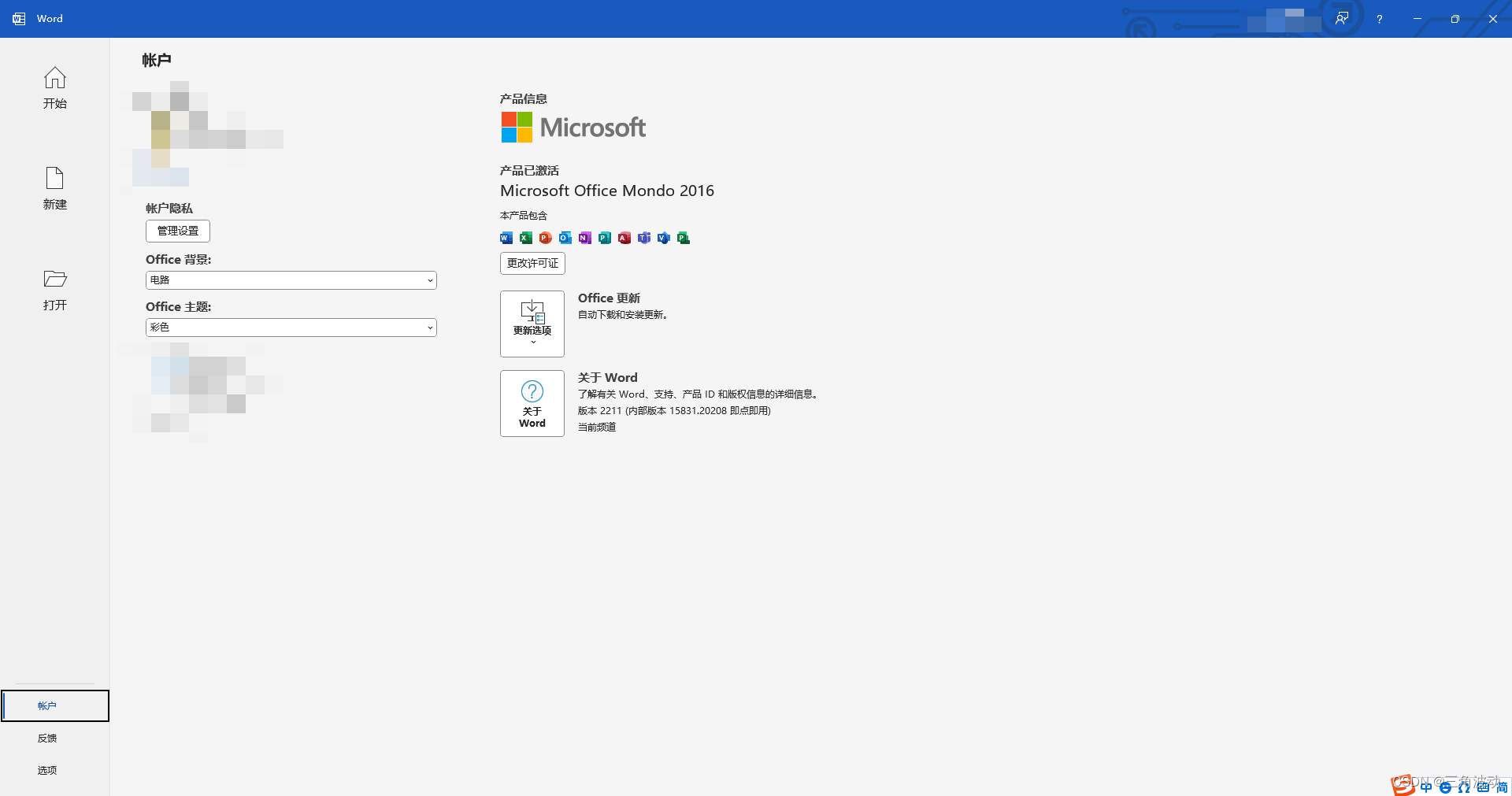Open the IME emoji face icon
Viewport: 1512px width, 796px height.
[1445, 787]
